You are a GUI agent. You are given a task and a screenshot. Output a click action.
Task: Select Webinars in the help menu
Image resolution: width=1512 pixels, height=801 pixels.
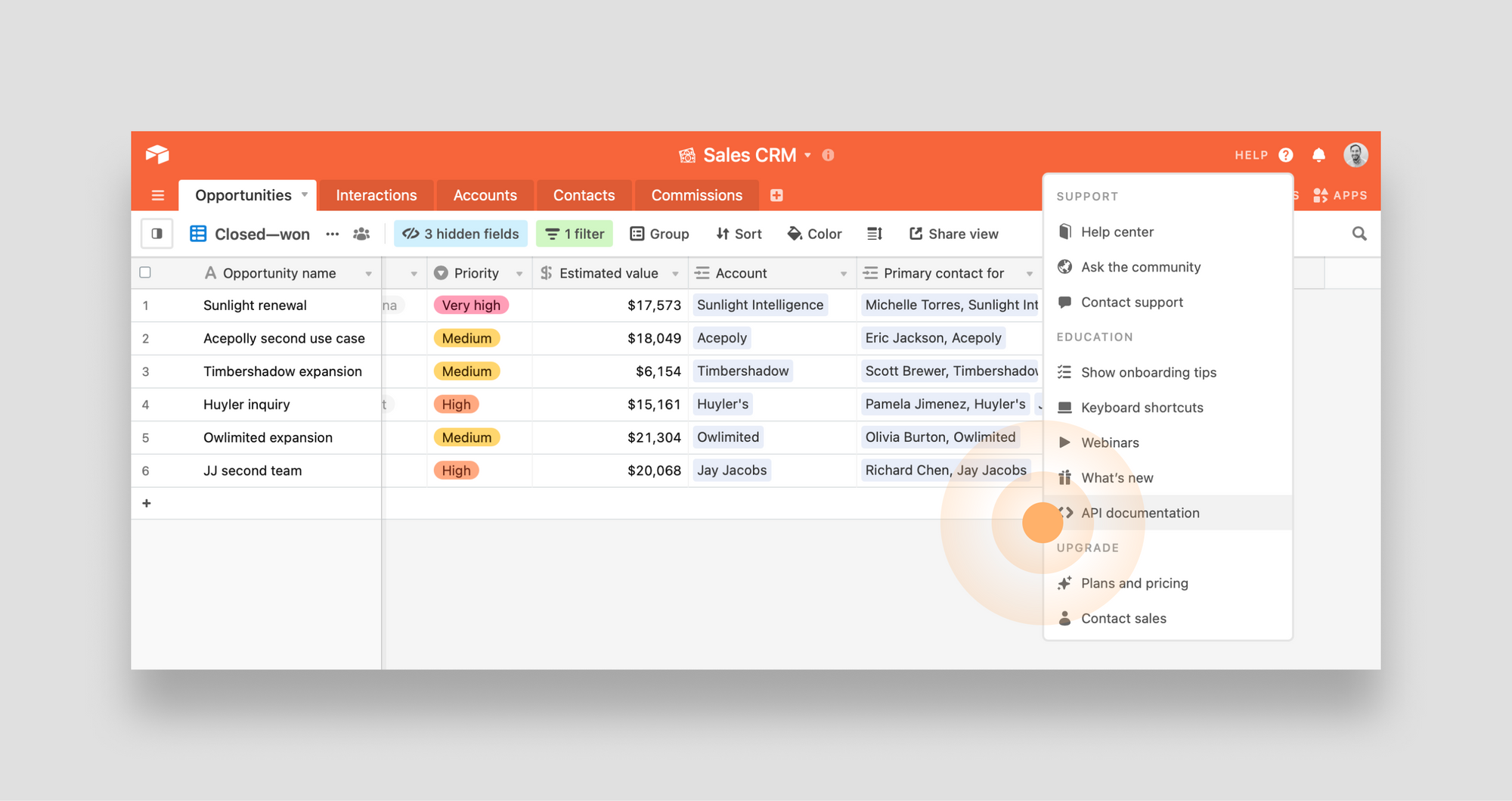tap(1168, 442)
